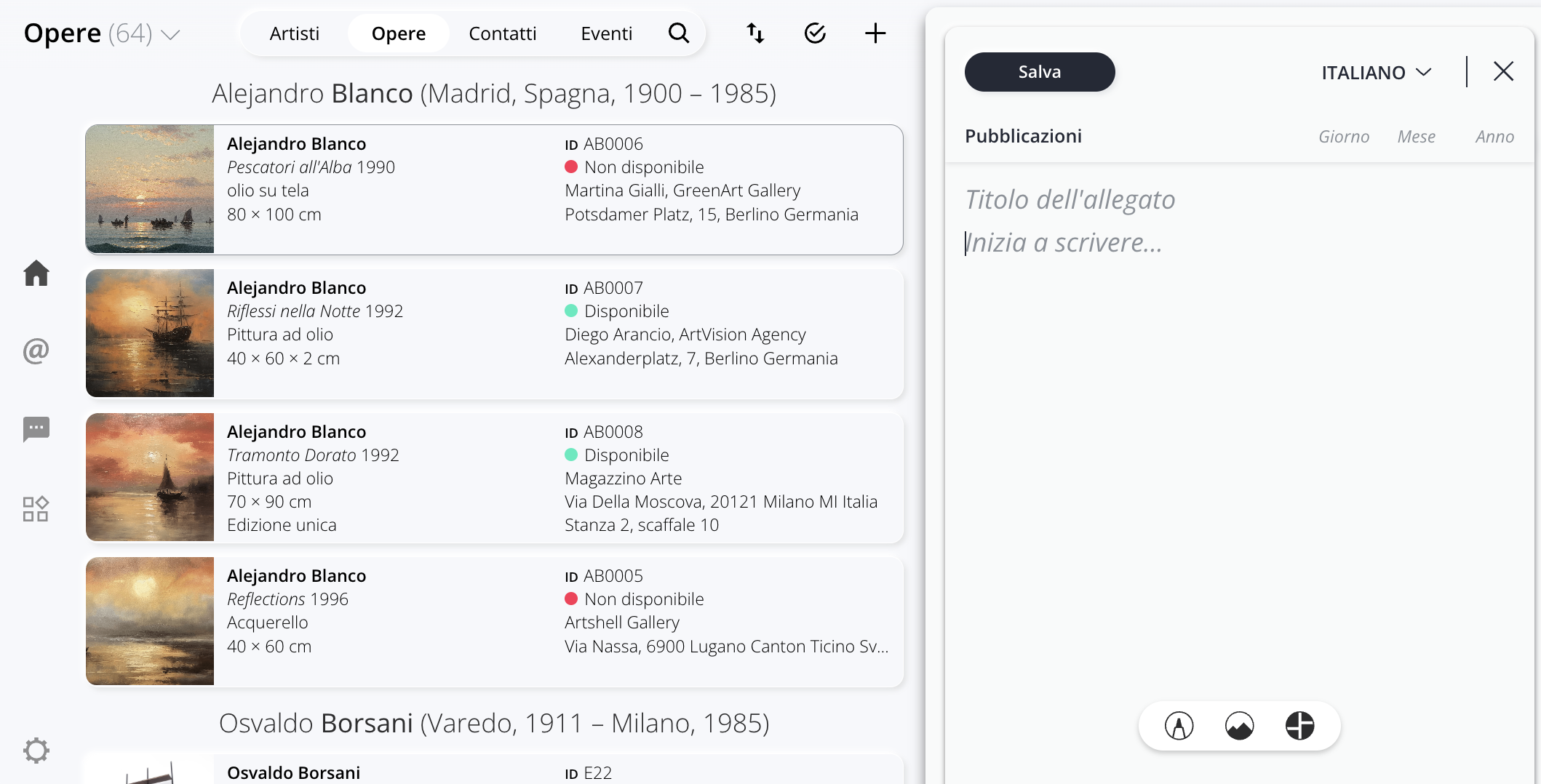Open the email @ icon in sidebar
This screenshot has height=784, width=1541.
(36, 351)
